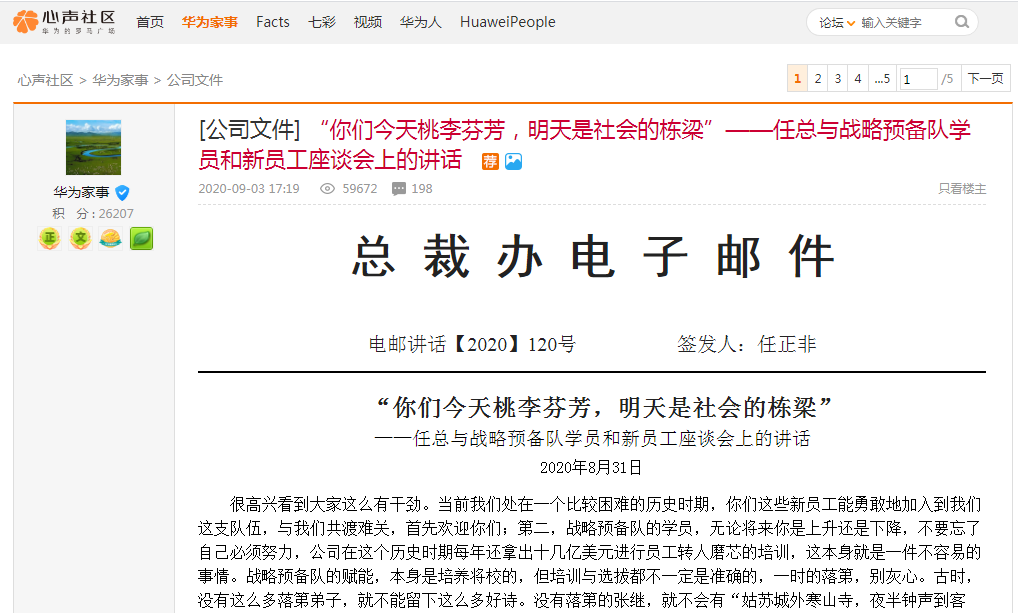1018x613 pixels.
Task: Click the search magnifier icon
Action: [962, 22]
